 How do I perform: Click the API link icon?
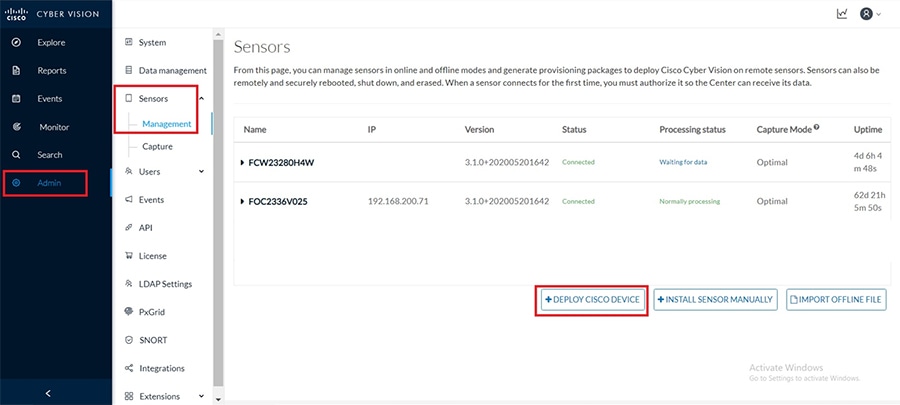[129, 228]
